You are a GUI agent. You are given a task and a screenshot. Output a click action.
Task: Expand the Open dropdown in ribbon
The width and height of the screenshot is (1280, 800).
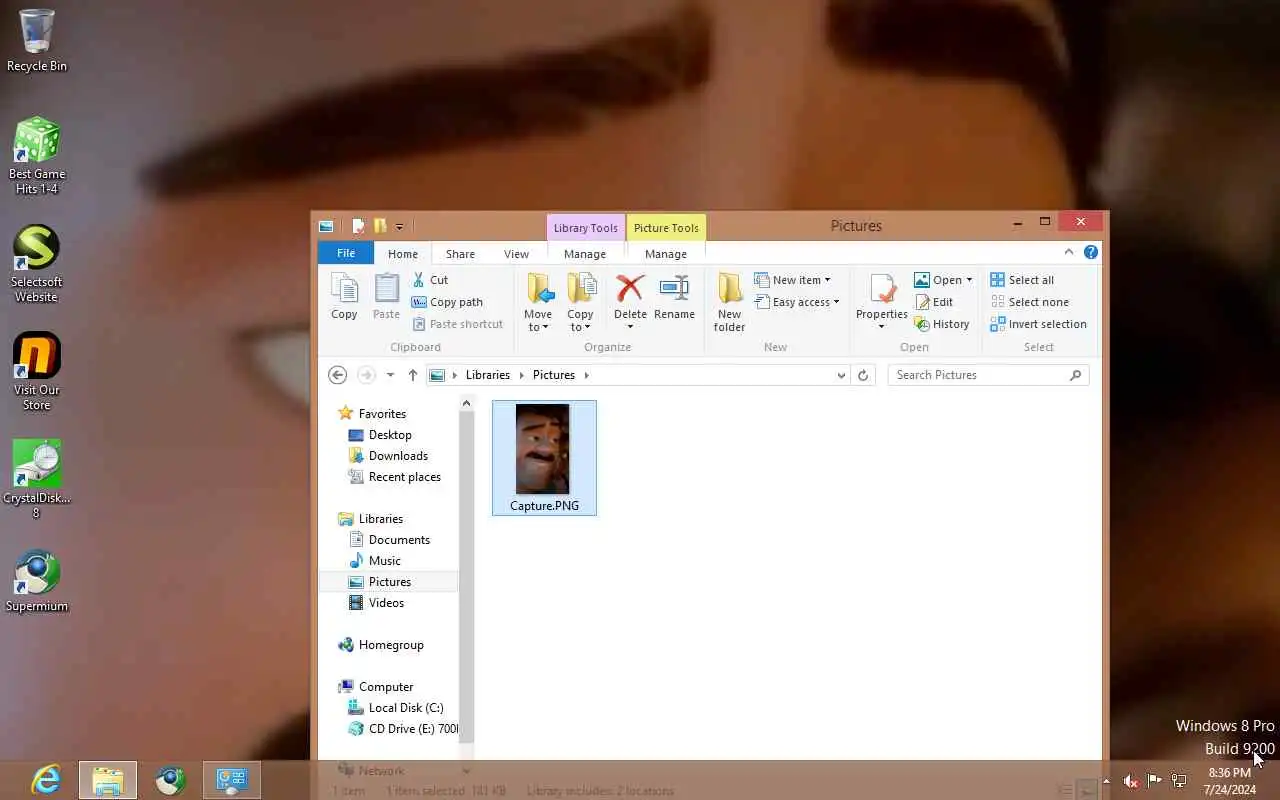pyautogui.click(x=970, y=280)
